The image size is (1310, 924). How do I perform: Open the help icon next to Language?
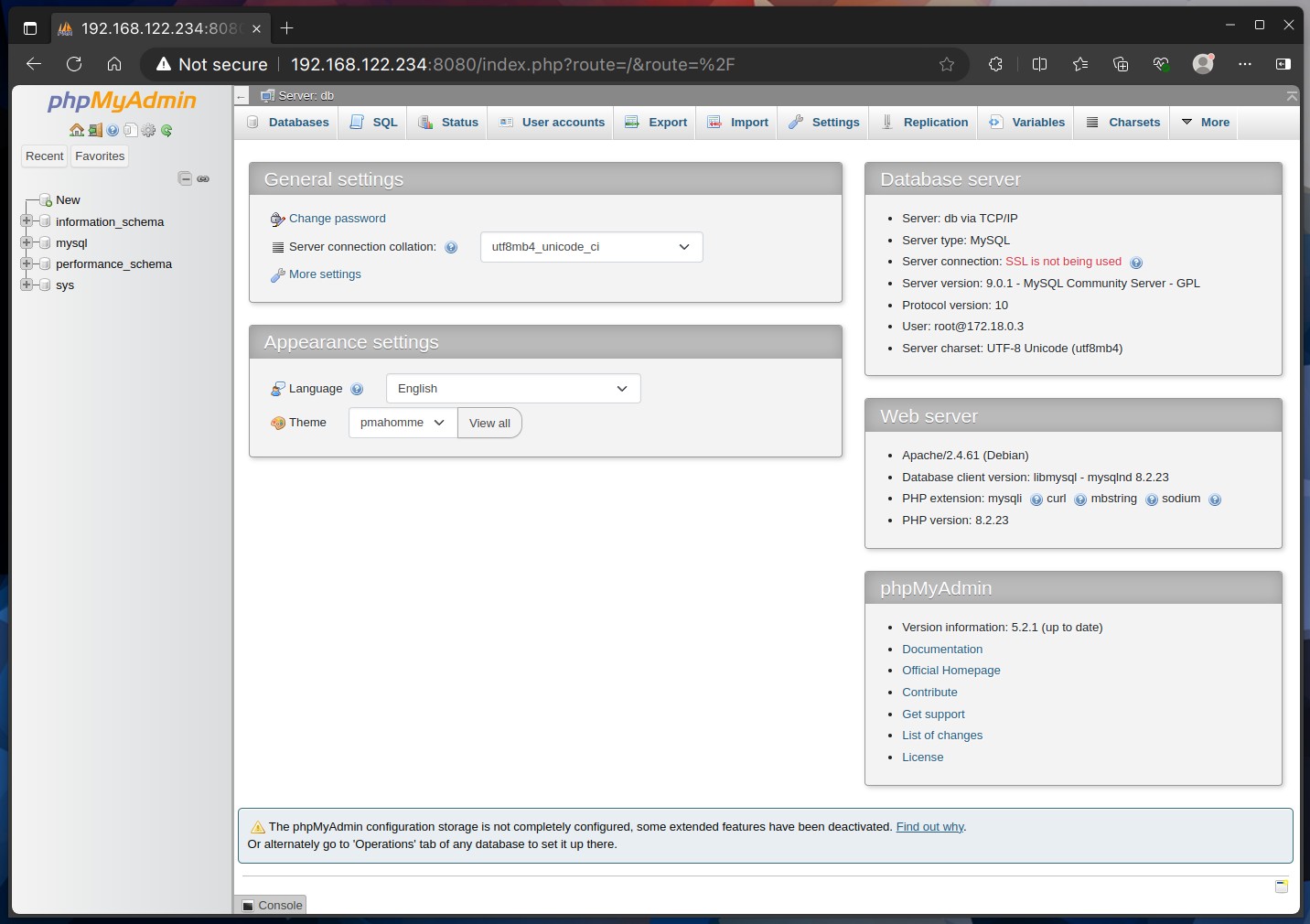pos(357,389)
